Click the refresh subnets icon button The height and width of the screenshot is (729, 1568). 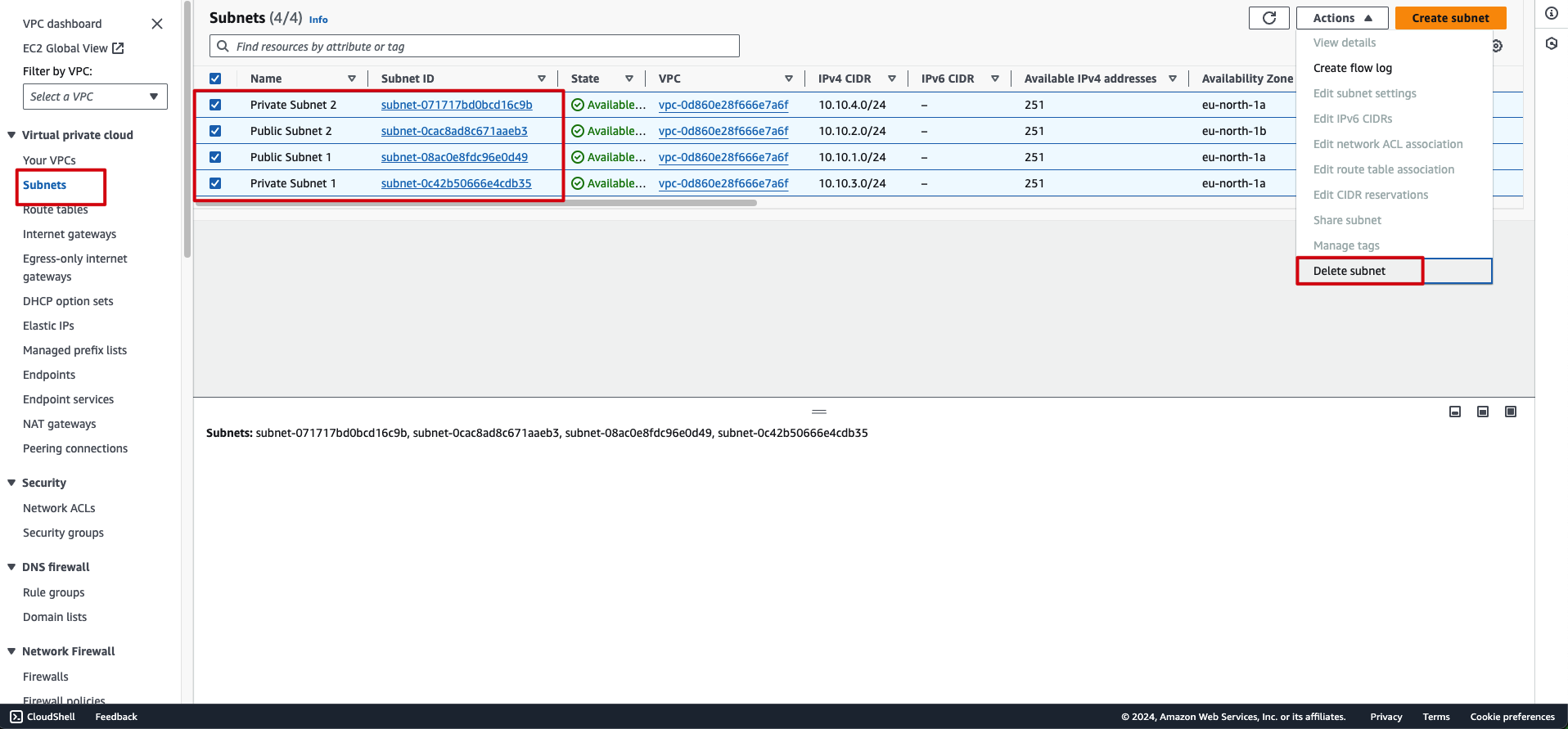1268,18
